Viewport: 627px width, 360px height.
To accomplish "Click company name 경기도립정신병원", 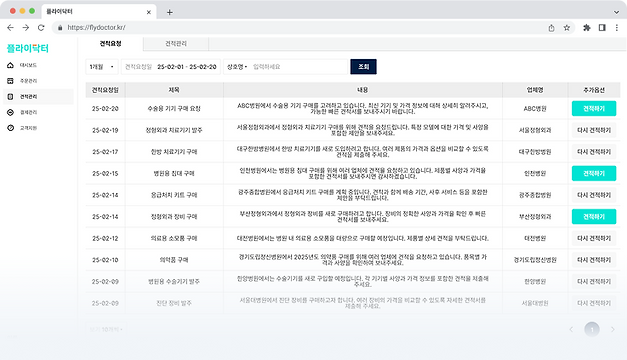I will pyautogui.click(x=535, y=260).
